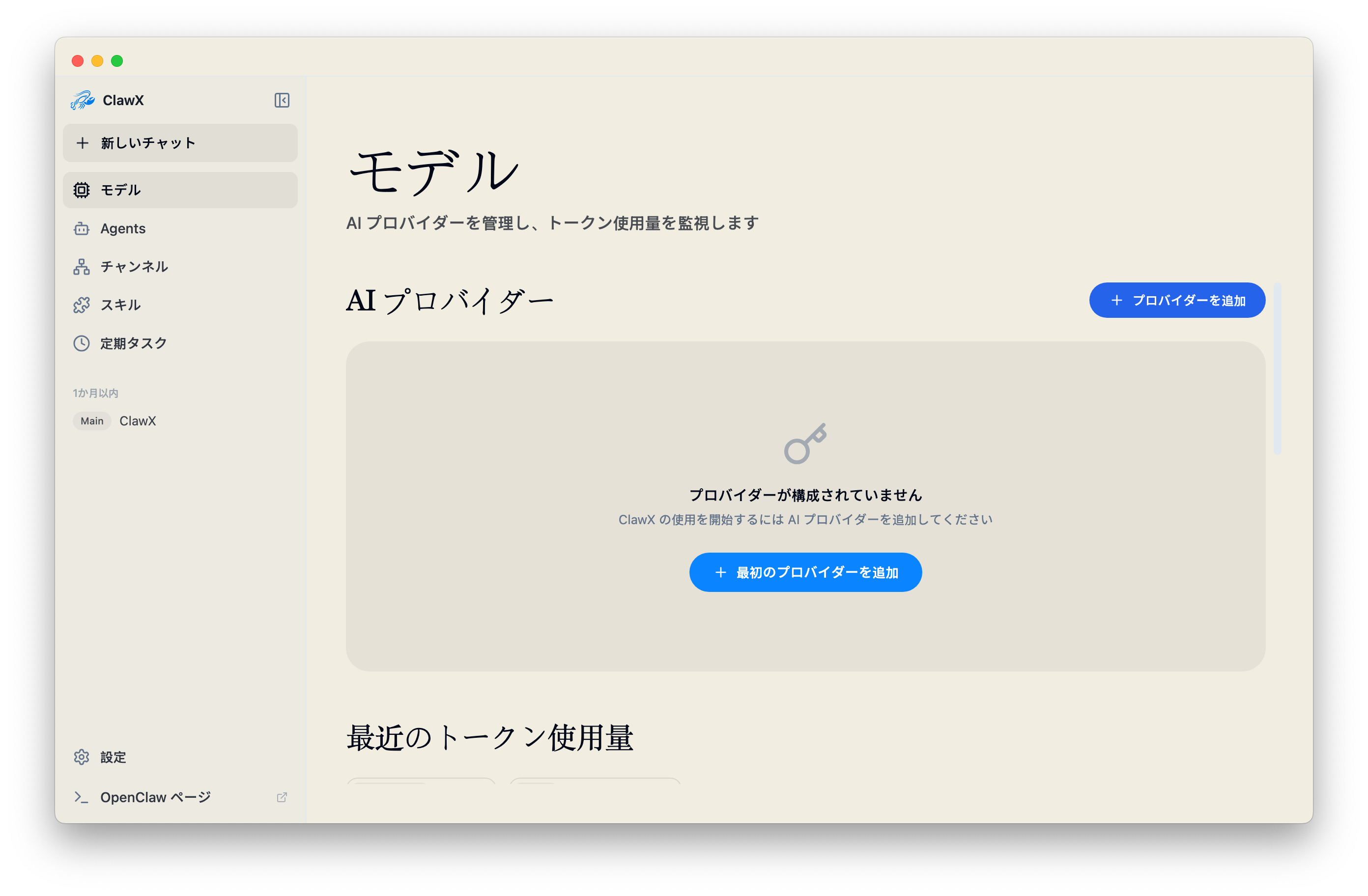Open the ClawX chat in recent history
The image size is (1368, 896).
(x=138, y=420)
